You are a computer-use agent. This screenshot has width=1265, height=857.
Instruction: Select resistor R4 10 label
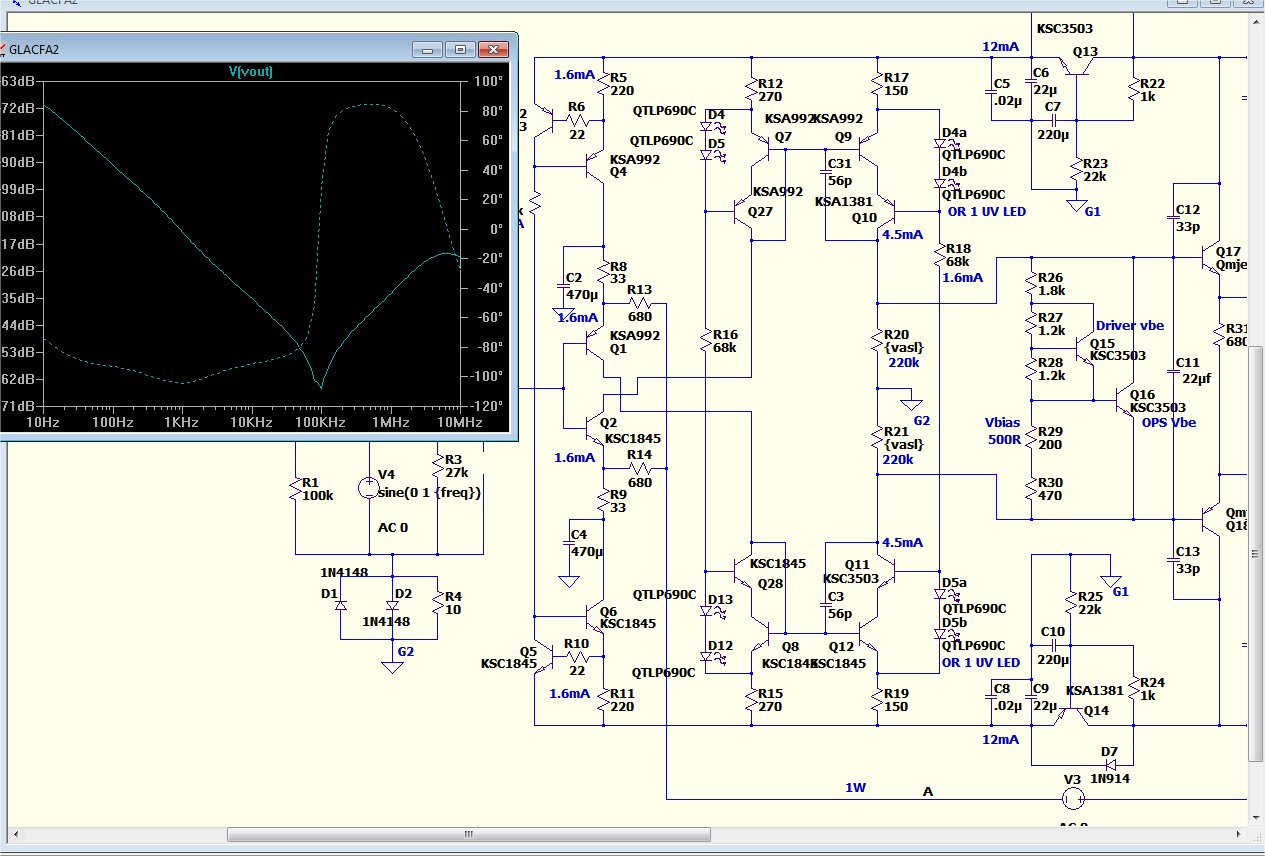click(x=453, y=602)
